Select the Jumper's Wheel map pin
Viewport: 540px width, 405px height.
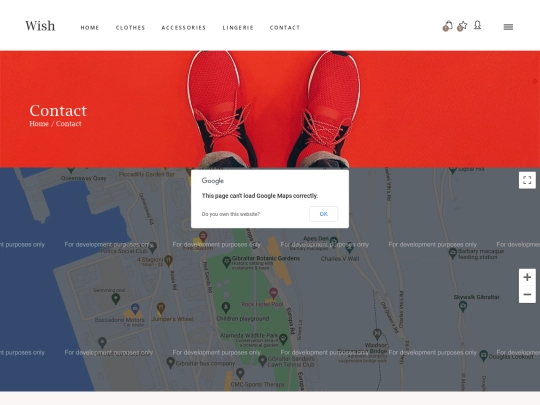tap(161, 308)
